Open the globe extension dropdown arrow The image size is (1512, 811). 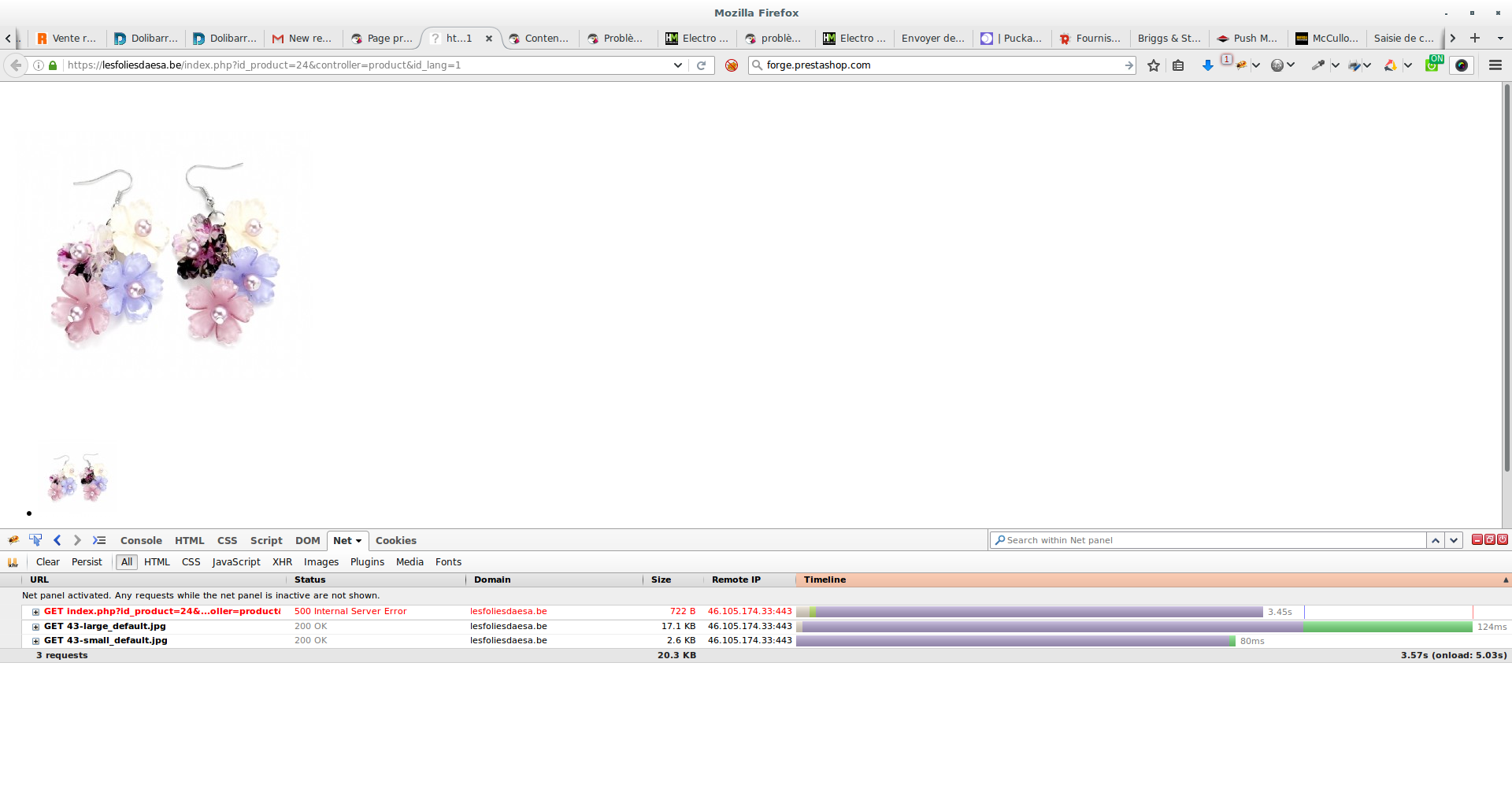pyautogui.click(x=1291, y=65)
